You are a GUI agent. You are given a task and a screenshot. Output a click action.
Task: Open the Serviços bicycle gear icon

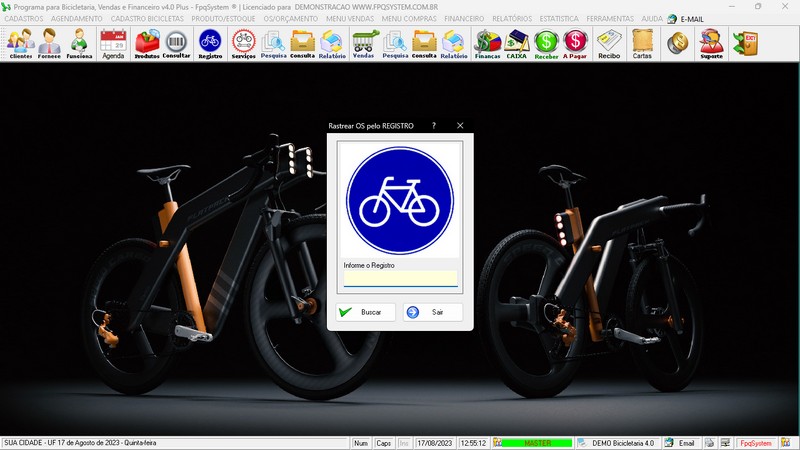coord(243,44)
